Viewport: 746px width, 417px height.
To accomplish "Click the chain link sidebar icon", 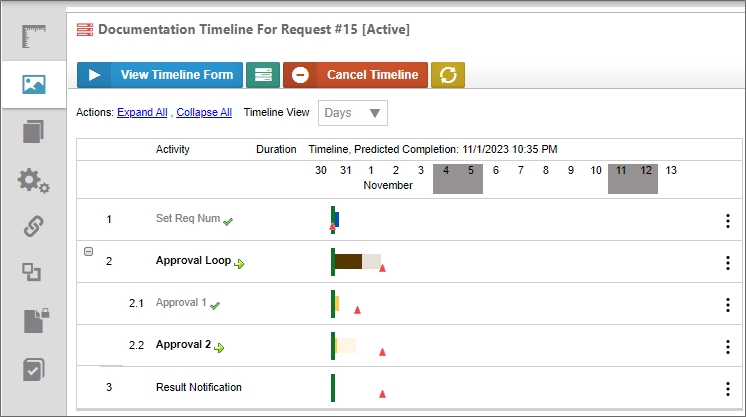I will click(x=34, y=226).
